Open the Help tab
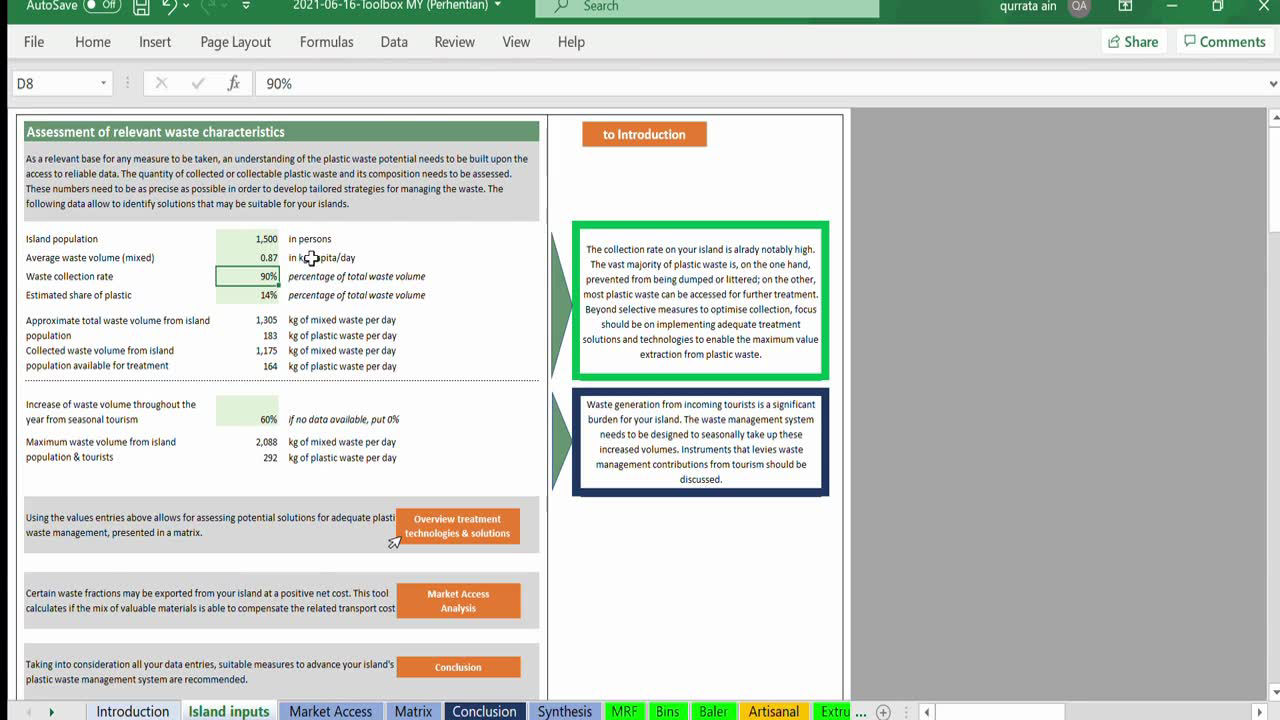The image size is (1280, 720). (x=571, y=42)
